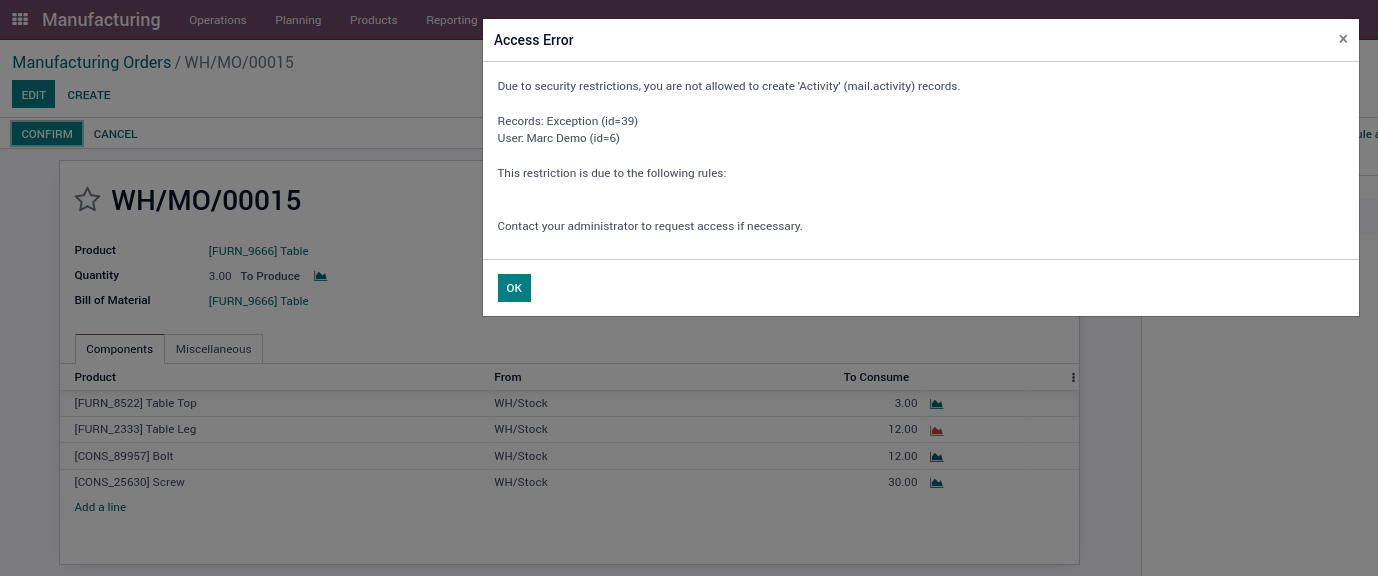Screen dimensions: 1378x576
Task: Select the [CONS_89957] Bolt row
Action: [569, 456]
